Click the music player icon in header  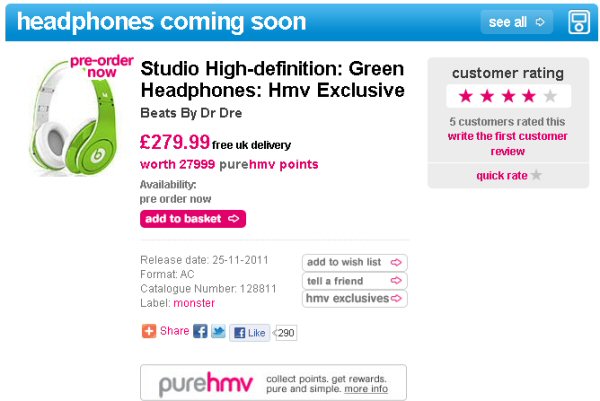579,22
